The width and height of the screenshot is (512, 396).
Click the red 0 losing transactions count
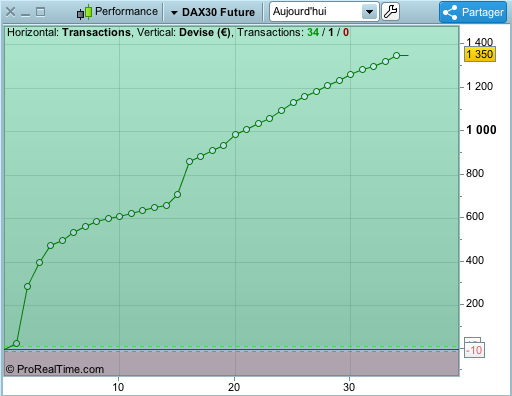(346, 32)
